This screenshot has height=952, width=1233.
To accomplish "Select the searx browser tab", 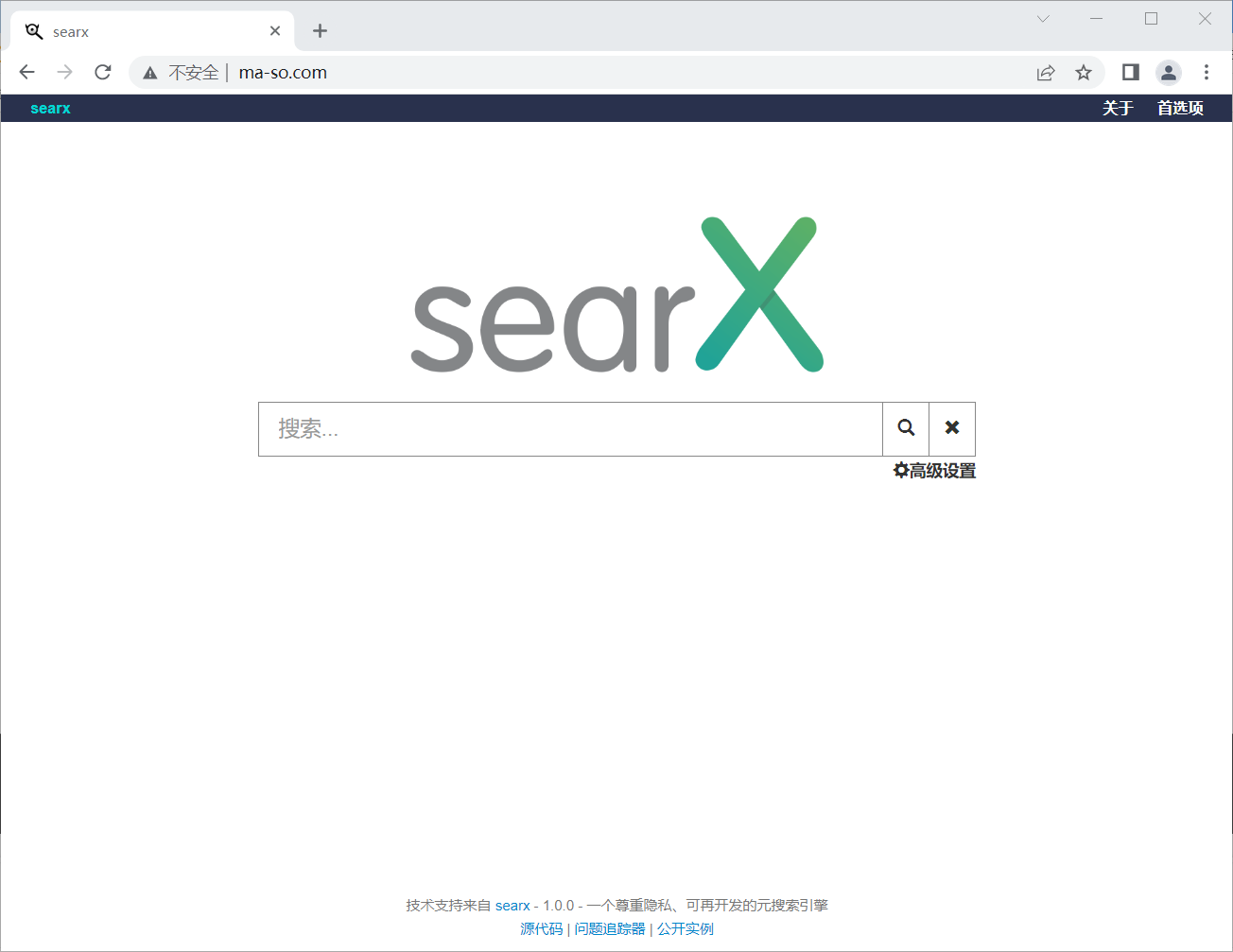I will (x=152, y=31).
